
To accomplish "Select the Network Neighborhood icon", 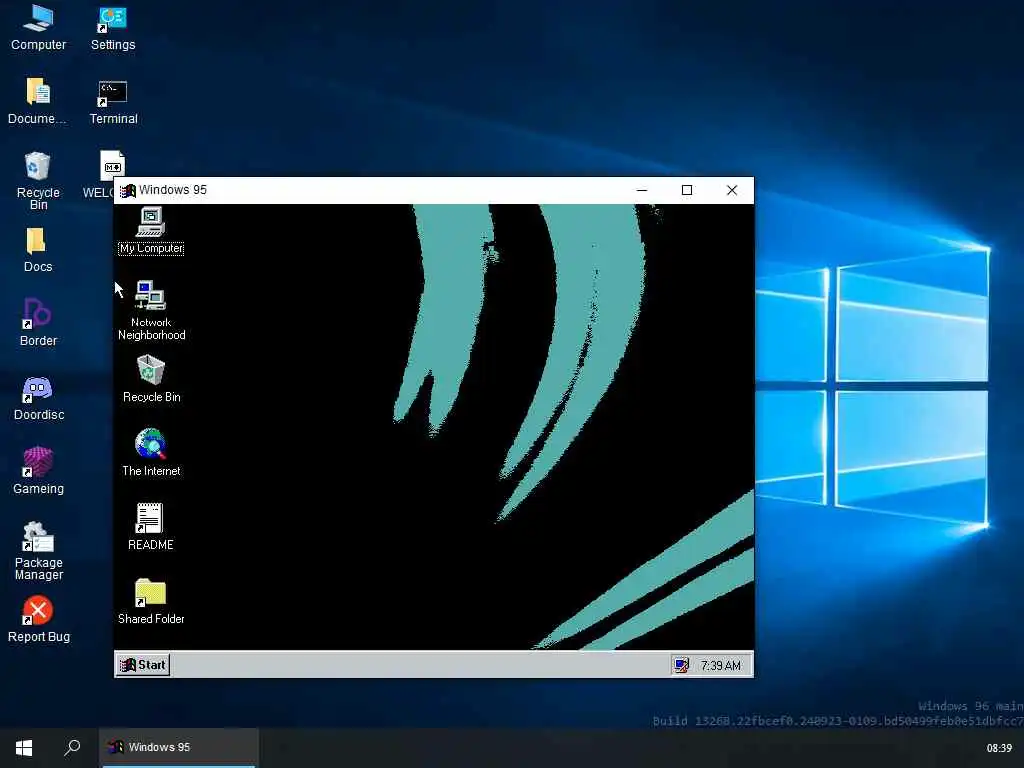I will [151, 311].
